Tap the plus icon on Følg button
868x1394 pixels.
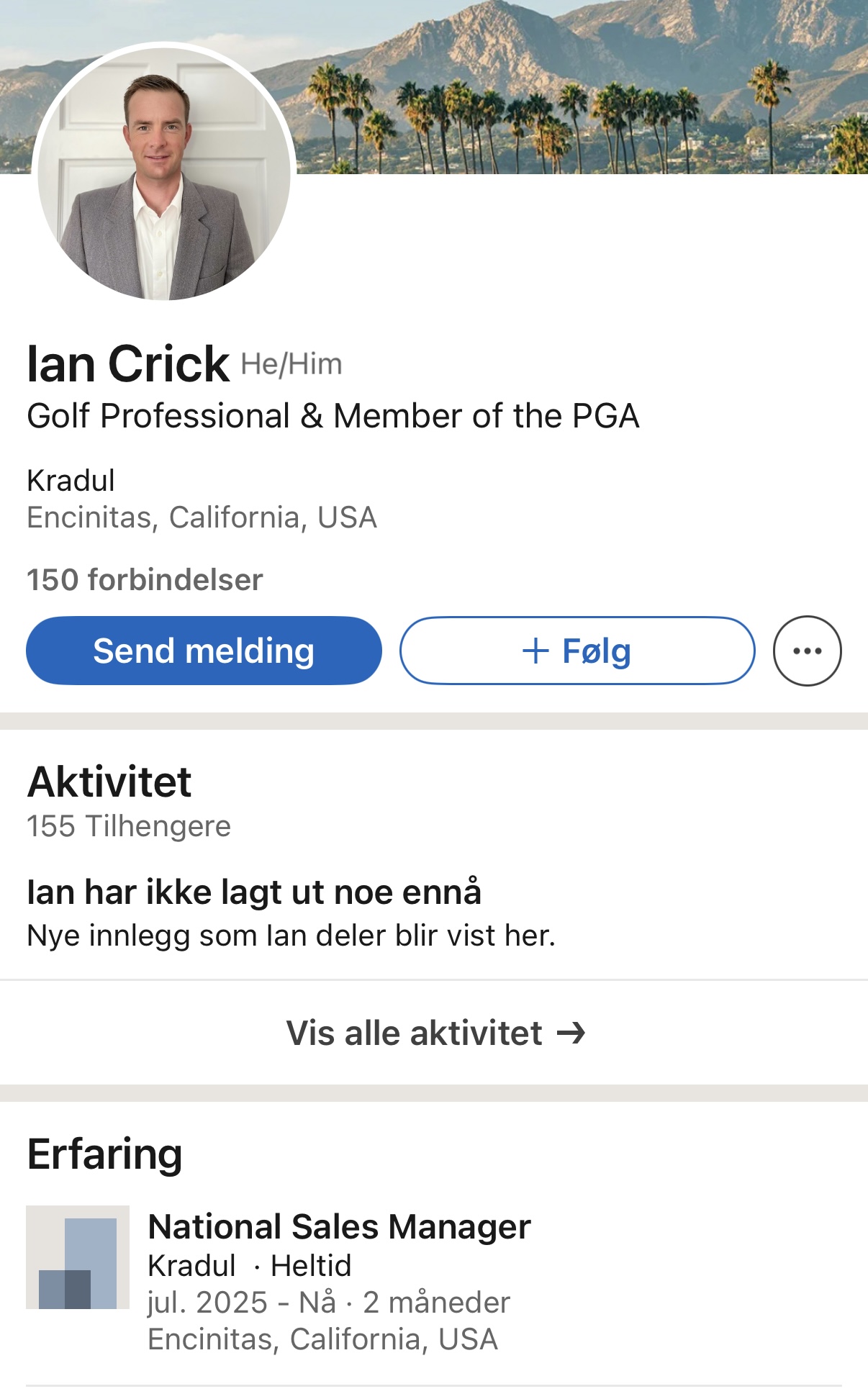(x=535, y=651)
